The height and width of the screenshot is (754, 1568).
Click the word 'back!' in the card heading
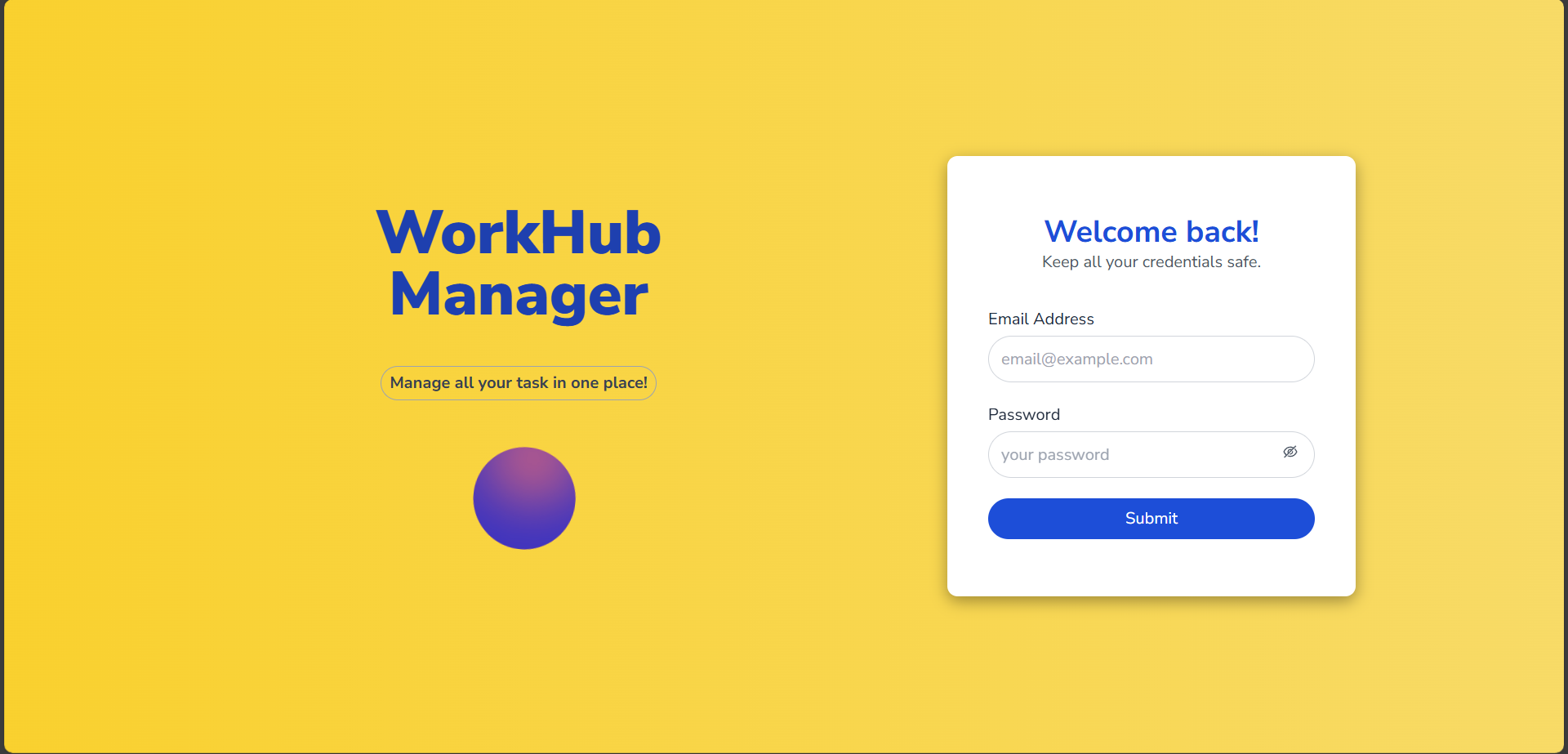coord(1222,232)
